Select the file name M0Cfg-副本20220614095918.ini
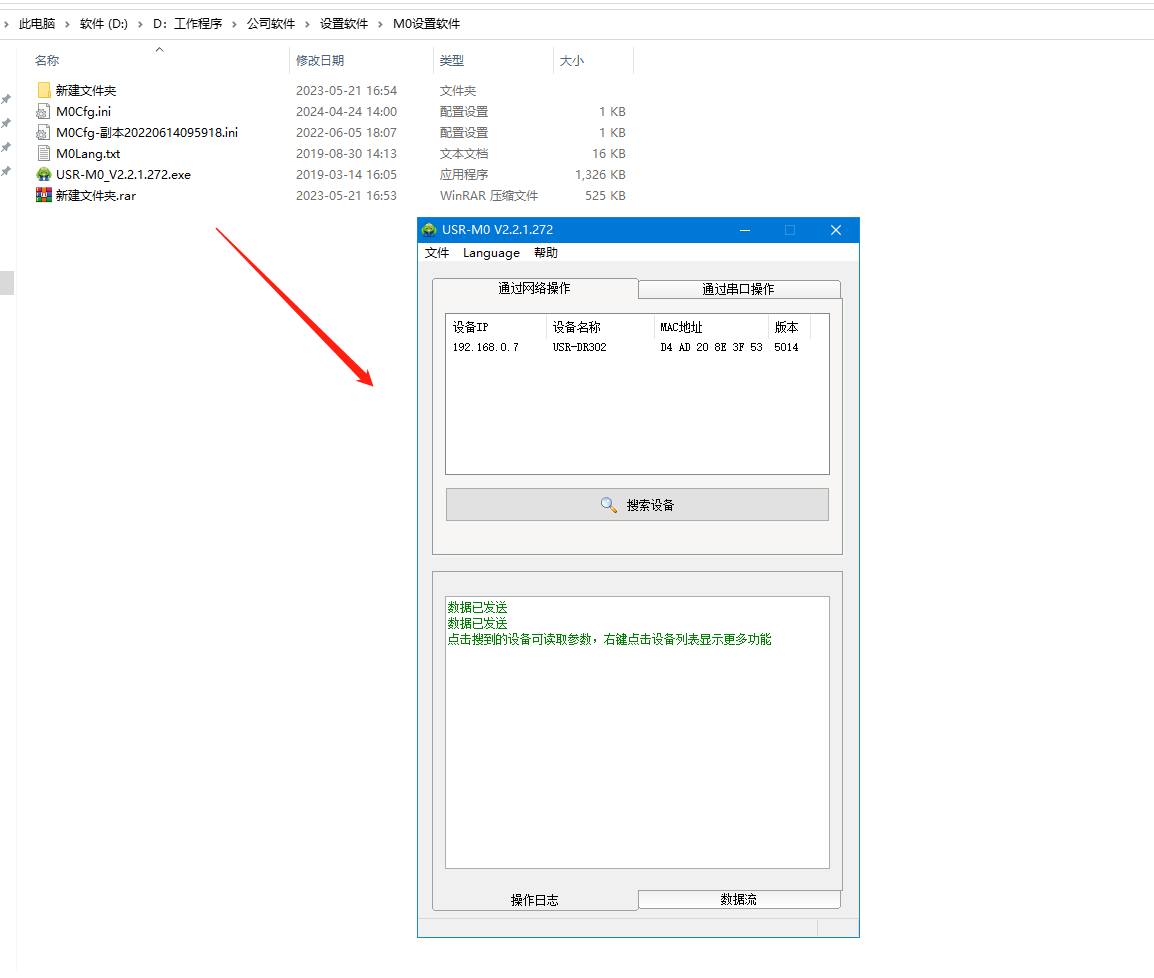Viewport: 1154px width, 978px height. tap(147, 132)
